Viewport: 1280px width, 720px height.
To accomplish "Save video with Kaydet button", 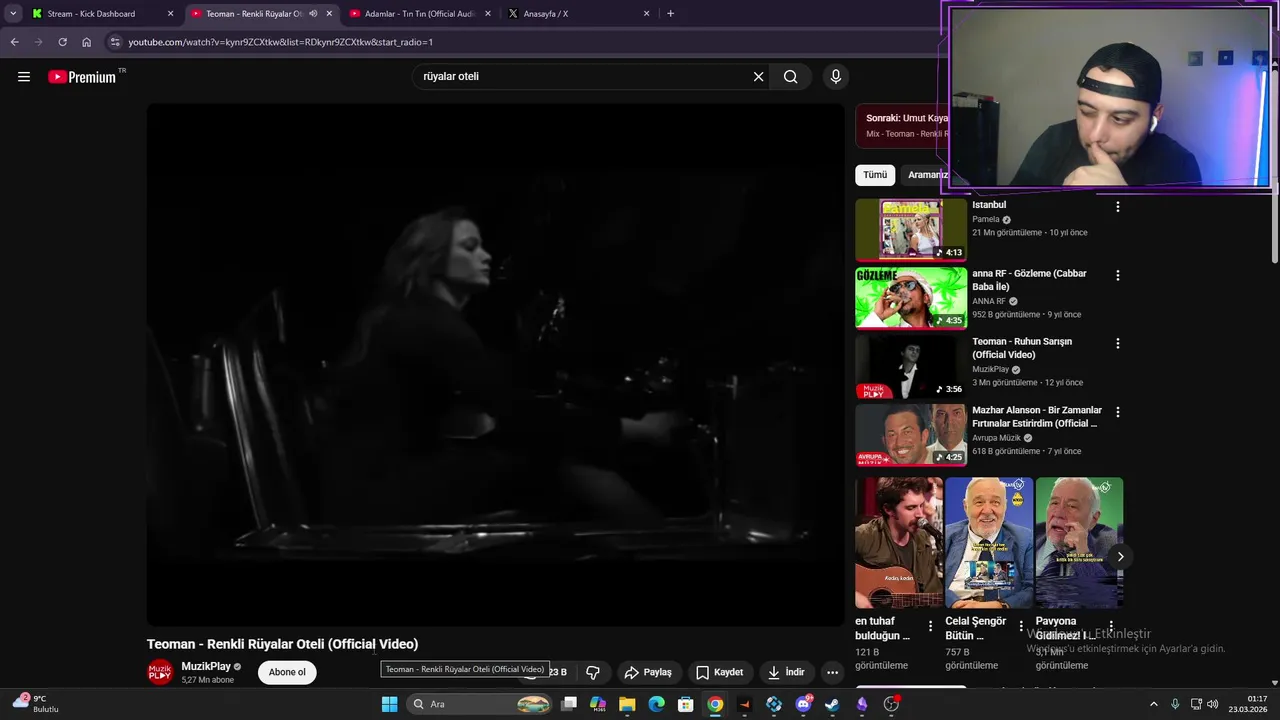I will tap(719, 672).
